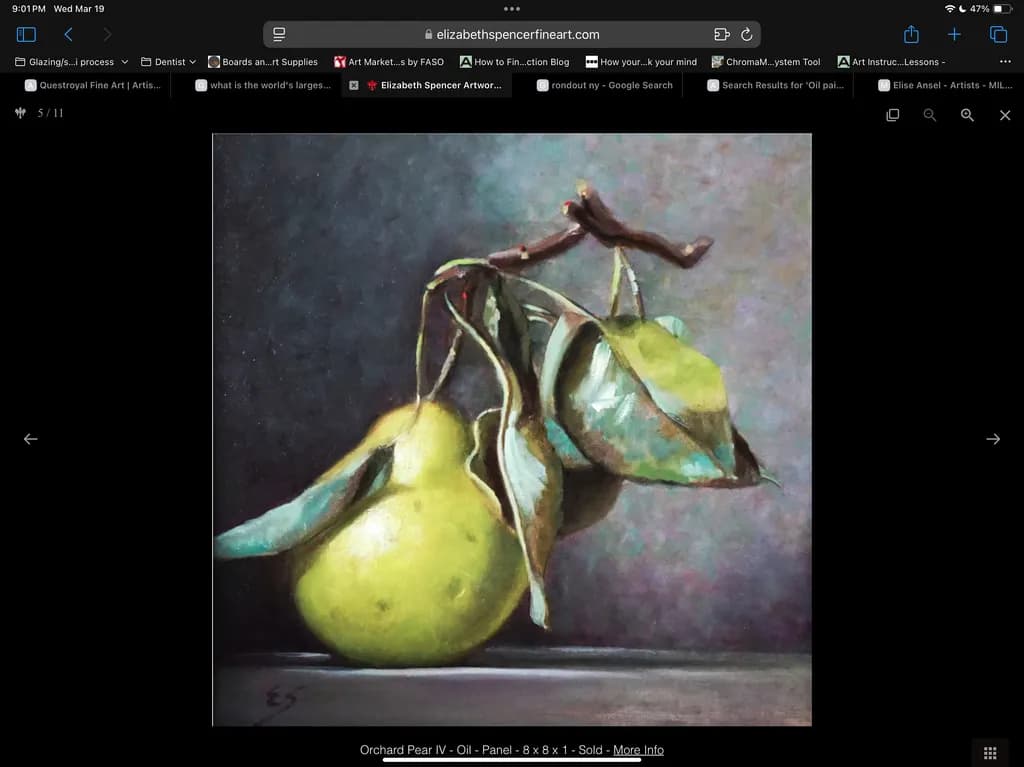Switch to Elise Ansel - Artists tab
Image resolution: width=1024 pixels, height=767 pixels.
coord(946,86)
